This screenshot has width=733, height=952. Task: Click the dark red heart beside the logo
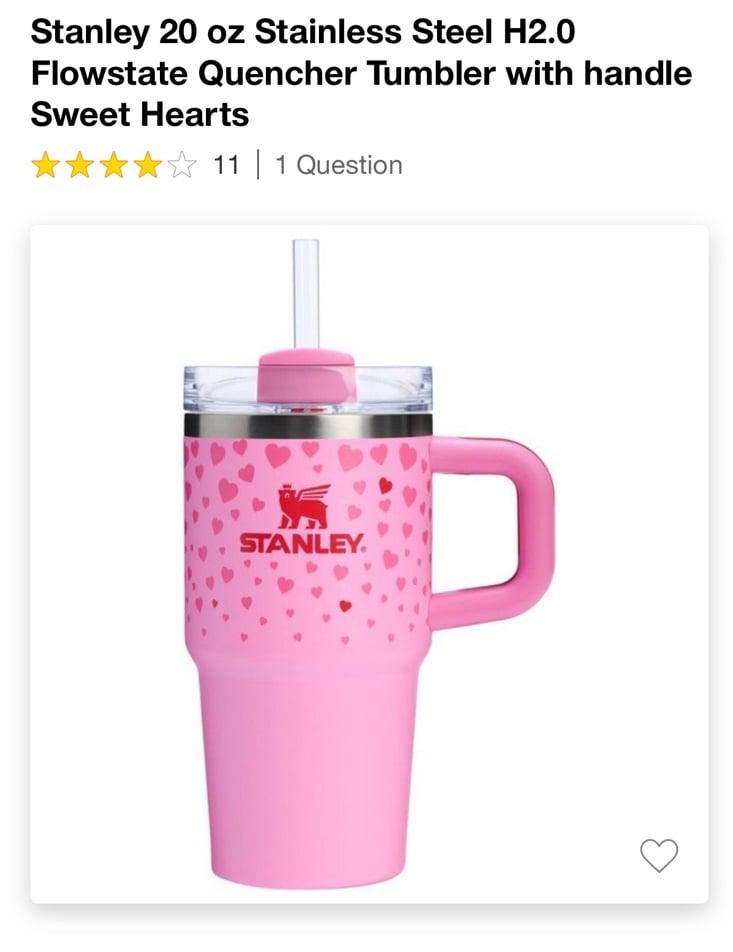(386, 484)
